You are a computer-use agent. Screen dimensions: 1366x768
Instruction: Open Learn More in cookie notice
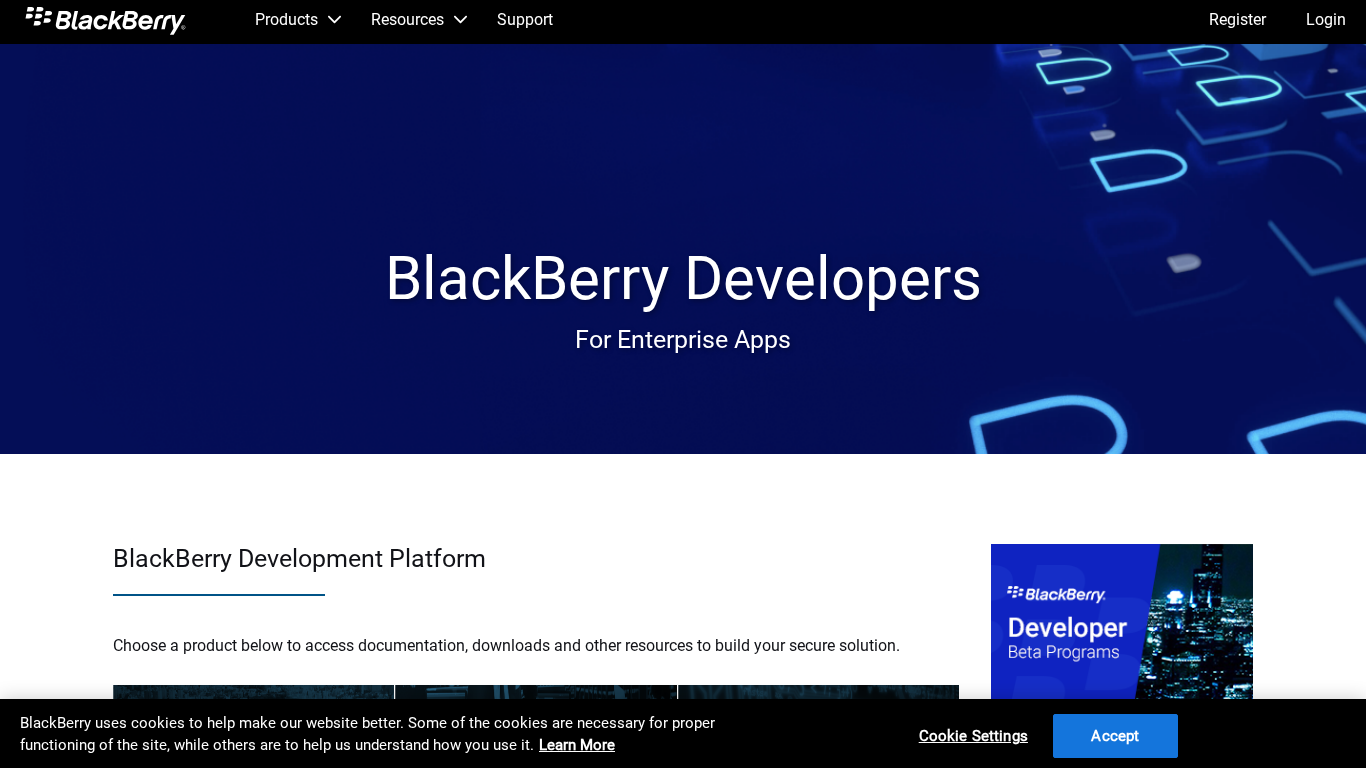click(576, 745)
